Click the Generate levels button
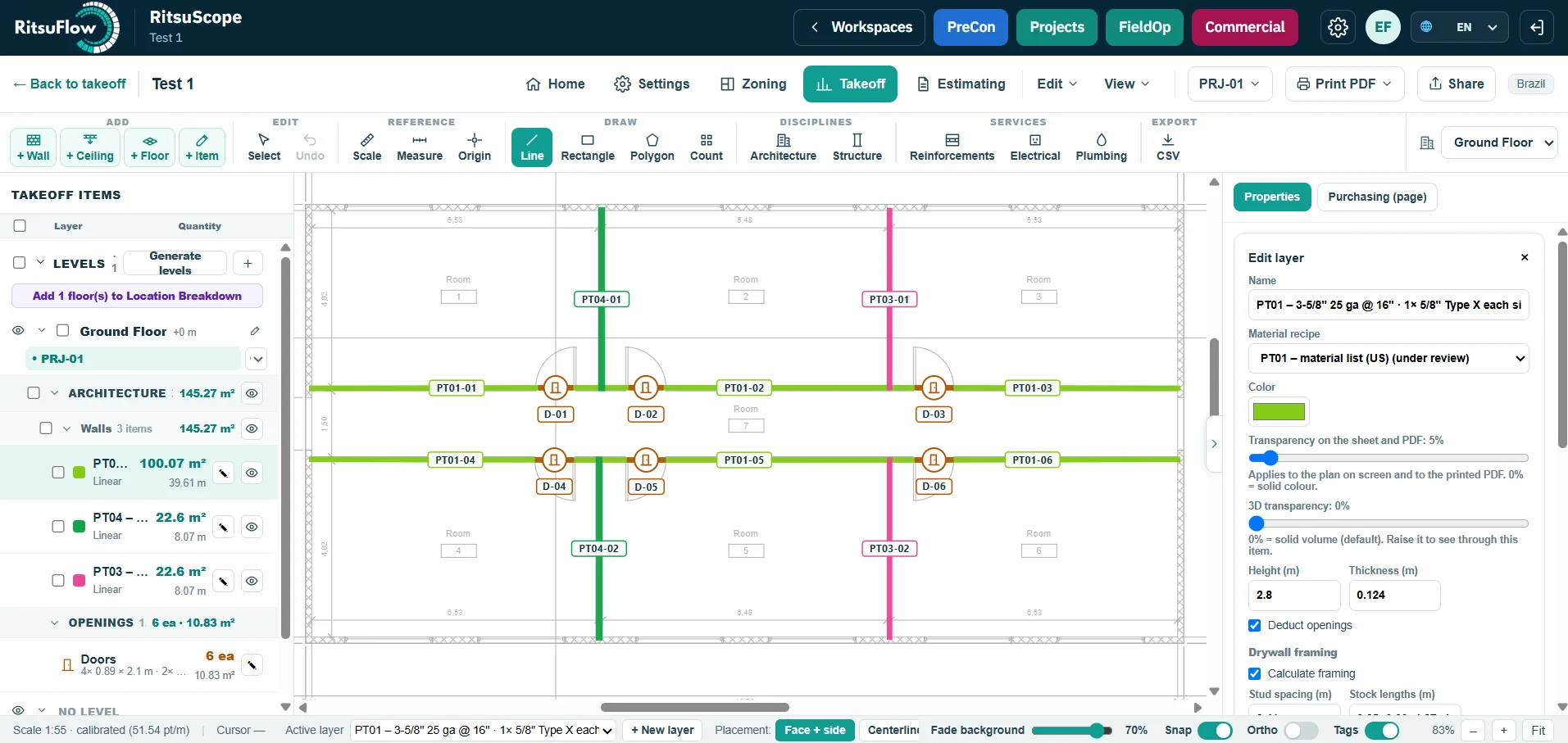 point(175,263)
